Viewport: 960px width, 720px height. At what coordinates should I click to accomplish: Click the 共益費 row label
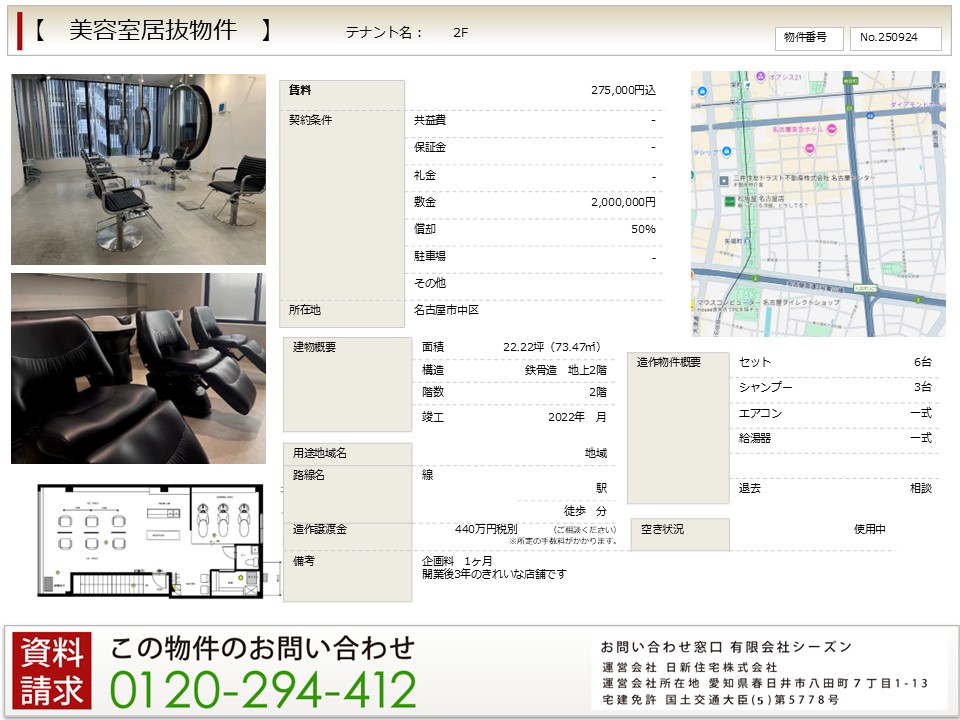430,121
